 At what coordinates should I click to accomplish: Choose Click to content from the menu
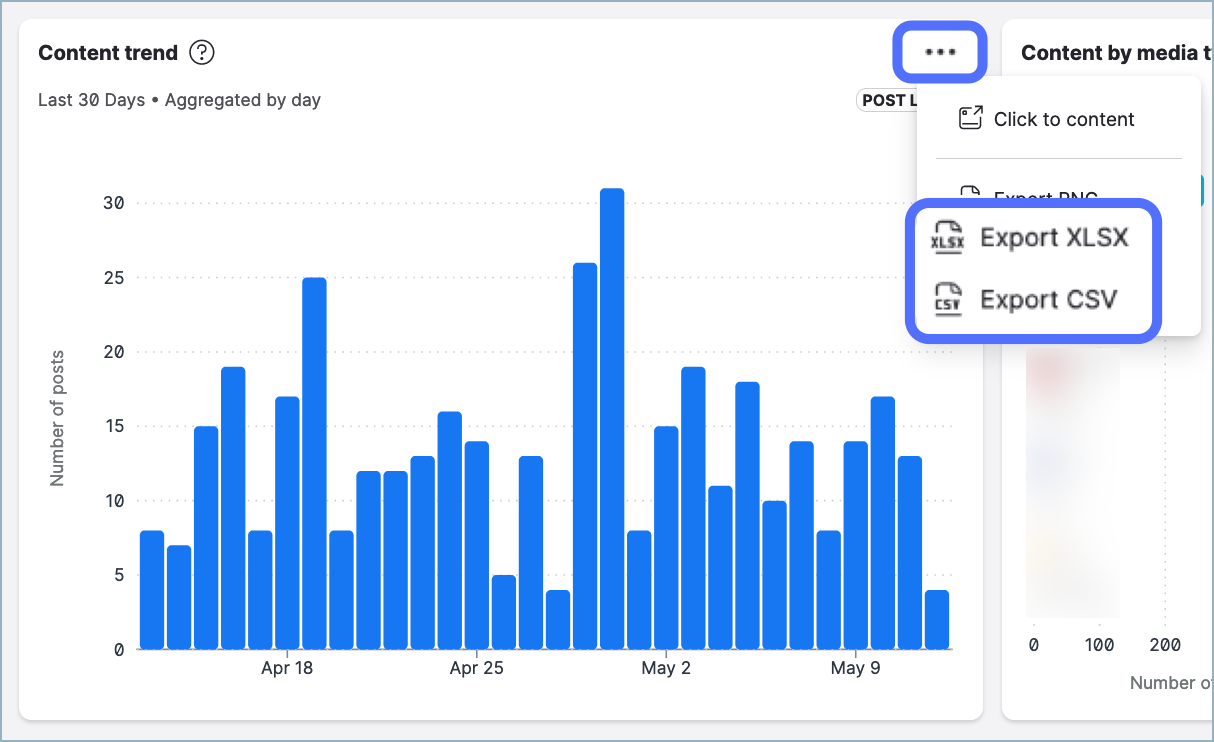(x=1064, y=118)
